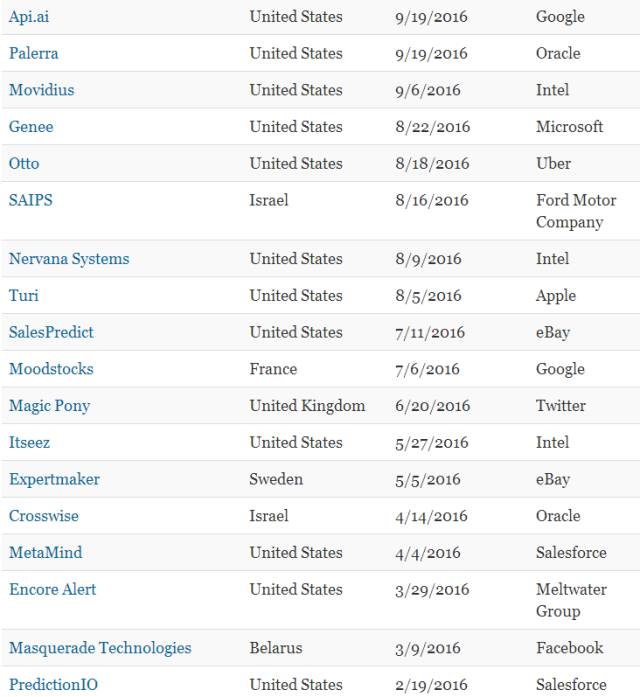Image resolution: width=640 pixels, height=697 pixels.
Task: Open the Expertmaker link
Action: pos(54,479)
